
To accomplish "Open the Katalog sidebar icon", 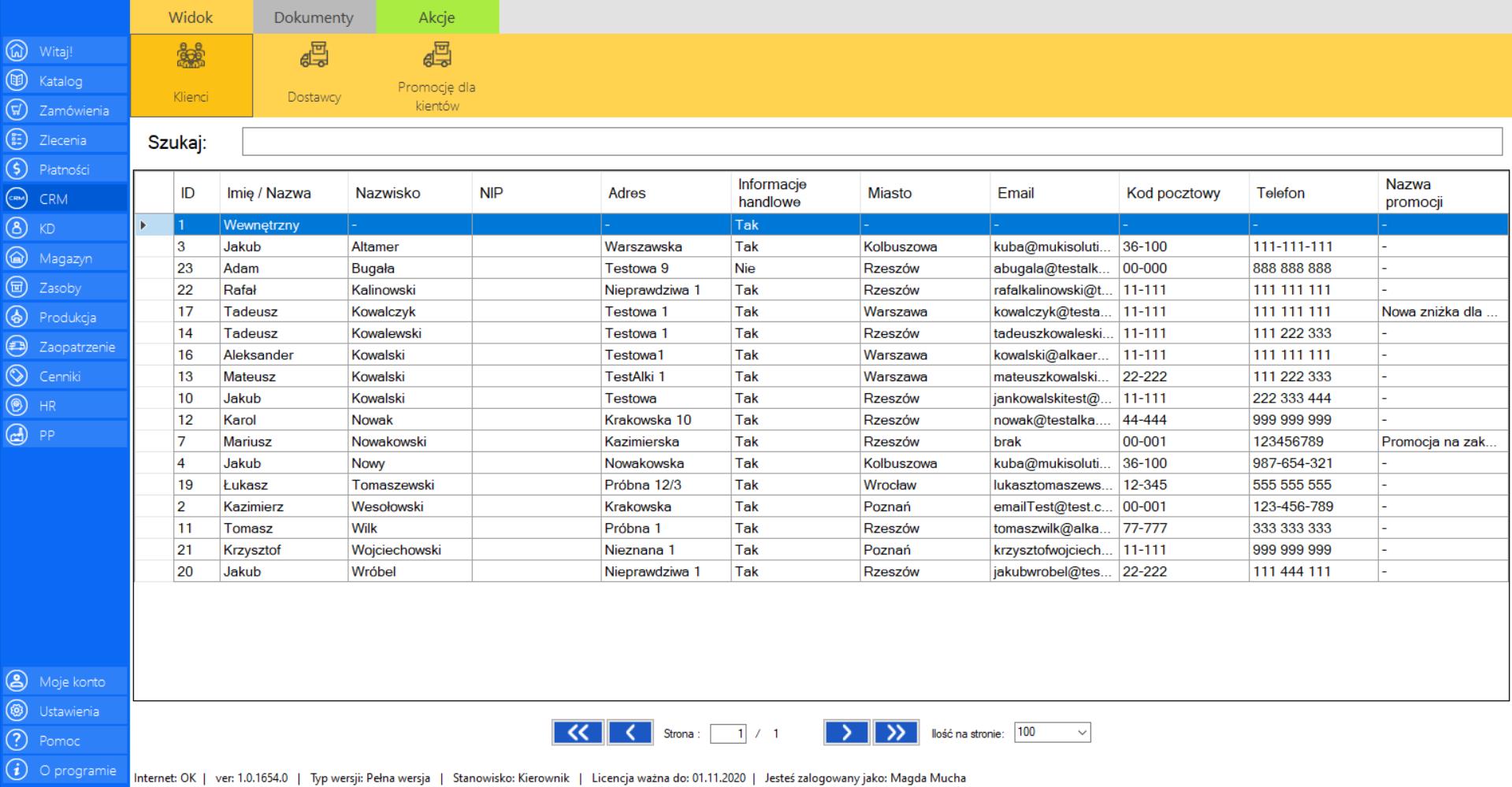I will [x=16, y=81].
